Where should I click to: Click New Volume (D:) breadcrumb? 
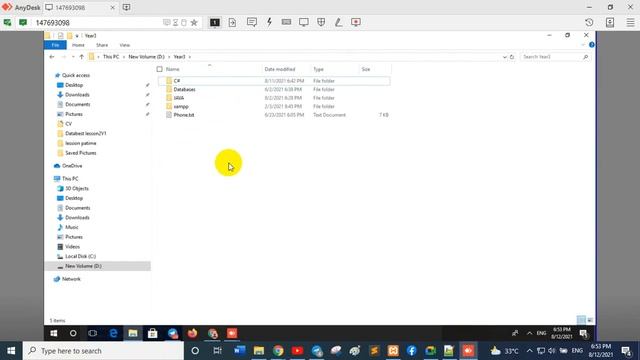pos(146,57)
